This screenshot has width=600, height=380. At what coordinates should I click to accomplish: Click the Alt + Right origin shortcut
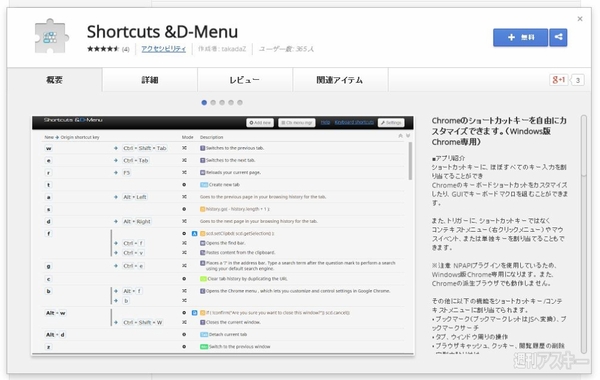(137, 222)
